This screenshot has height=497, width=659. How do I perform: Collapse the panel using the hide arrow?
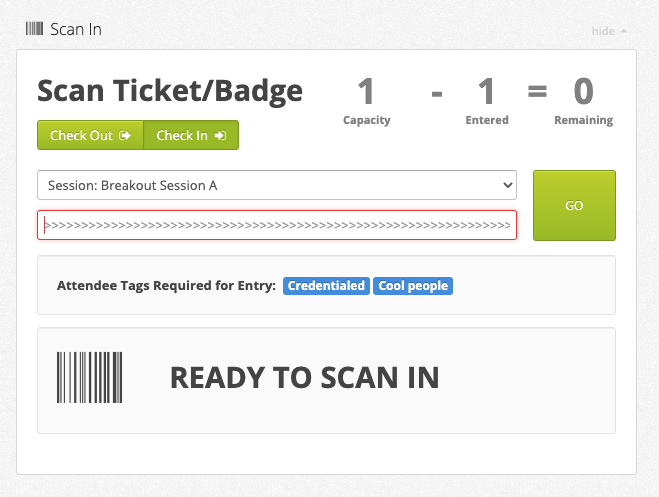tap(624, 31)
